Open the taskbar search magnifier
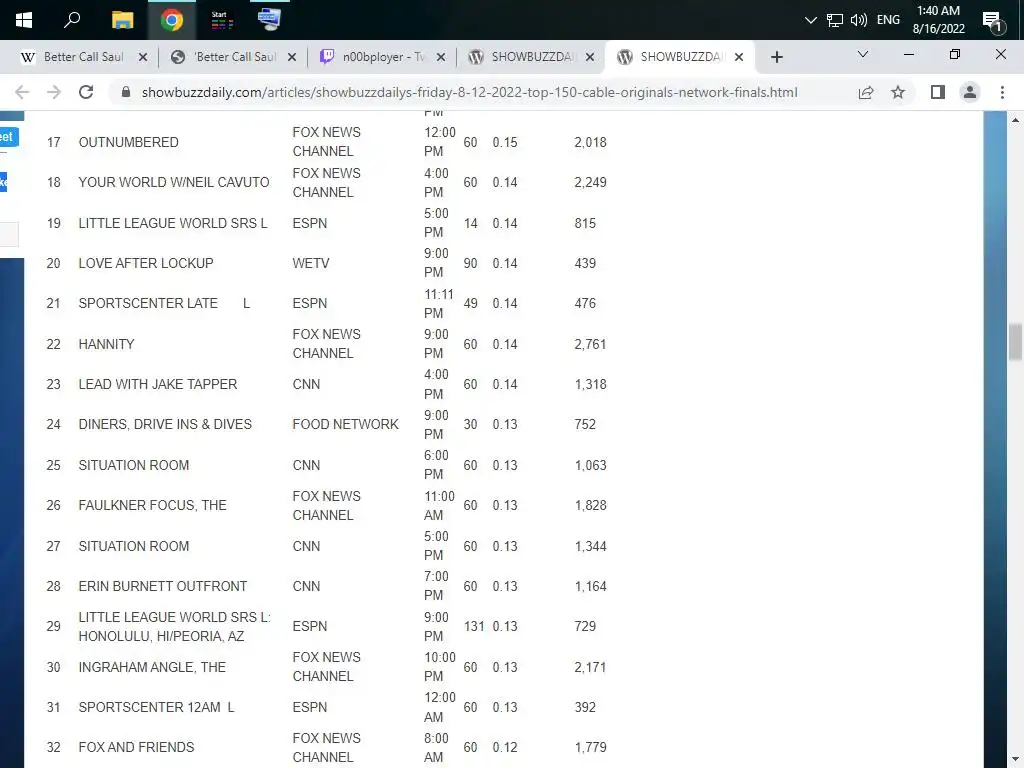The height and width of the screenshot is (768, 1024). (x=72, y=20)
